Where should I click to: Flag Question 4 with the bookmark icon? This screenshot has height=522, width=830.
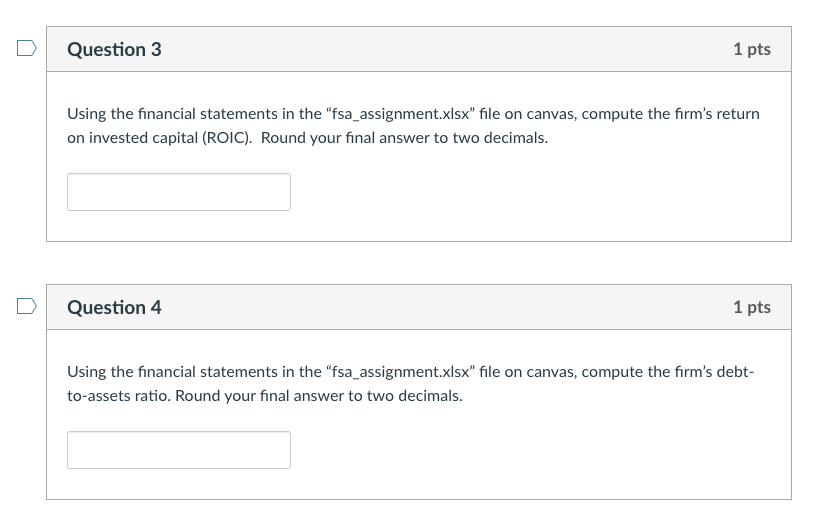coord(27,306)
